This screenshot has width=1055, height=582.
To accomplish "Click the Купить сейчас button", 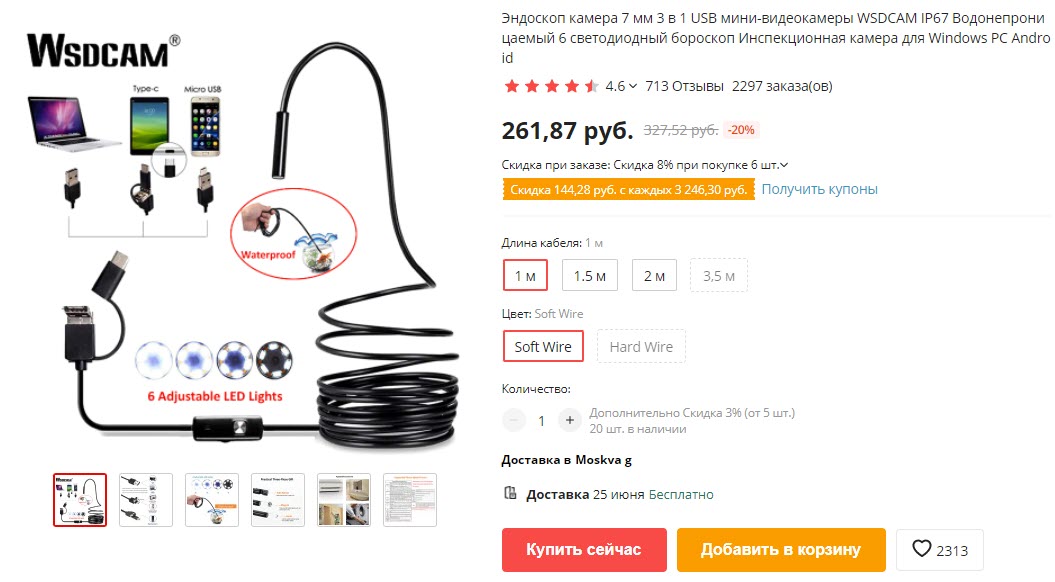I will [584, 550].
